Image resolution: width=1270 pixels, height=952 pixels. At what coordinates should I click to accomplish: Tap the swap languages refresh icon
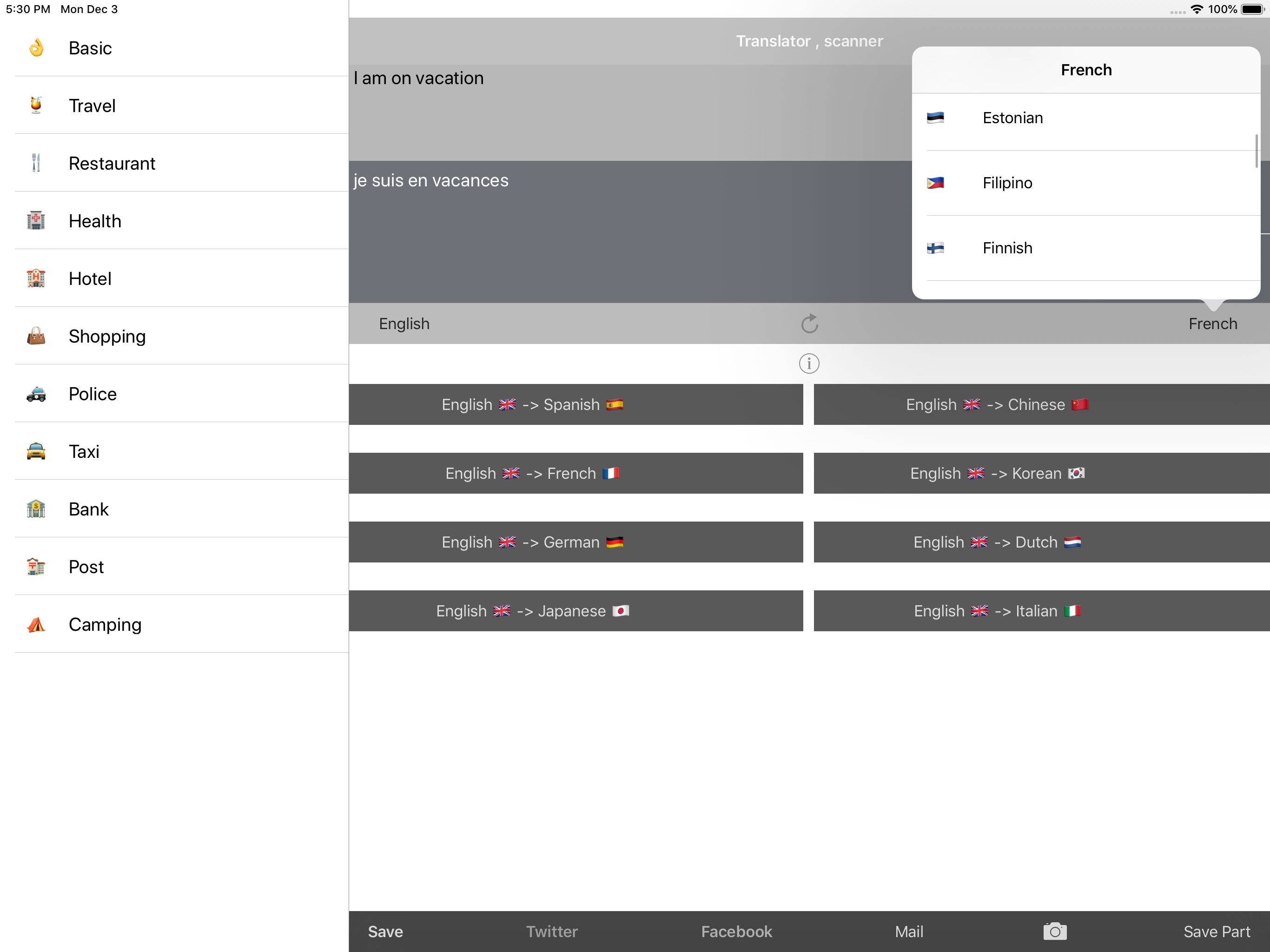pyautogui.click(x=809, y=323)
